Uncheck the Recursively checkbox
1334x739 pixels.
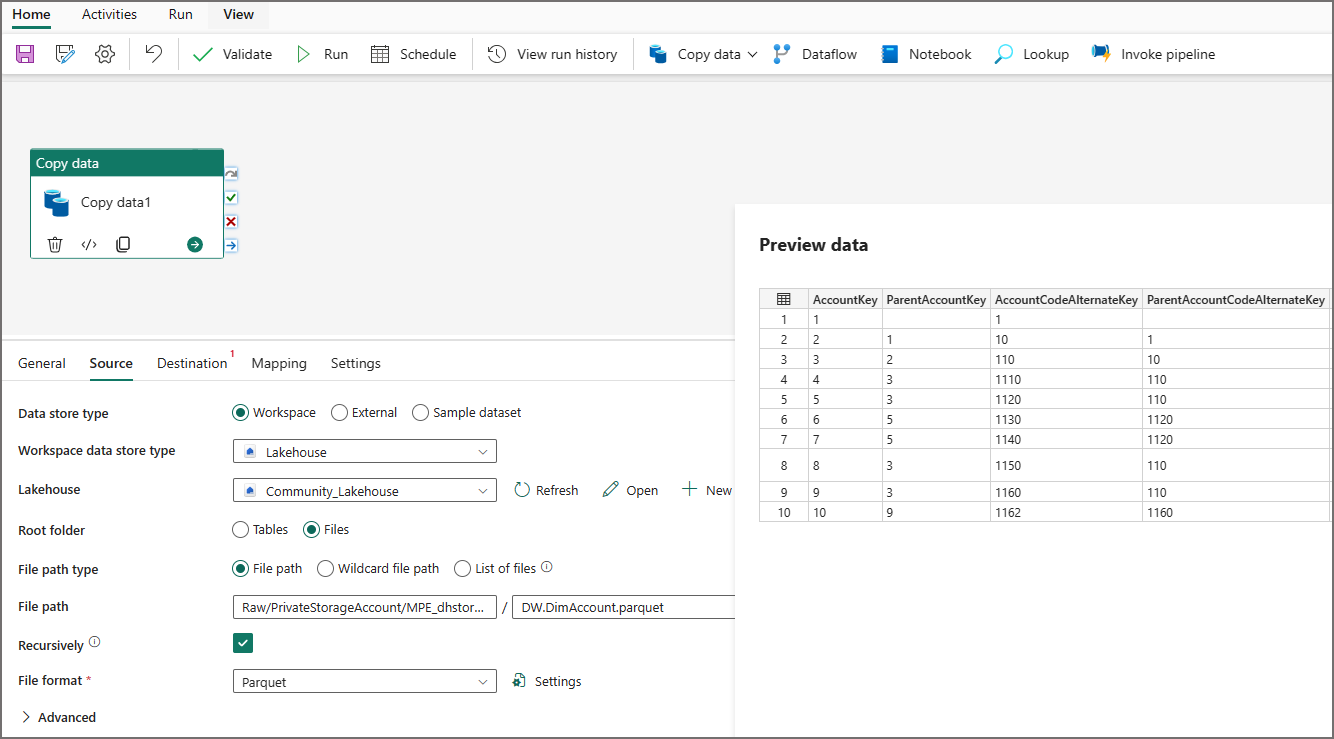pos(242,643)
